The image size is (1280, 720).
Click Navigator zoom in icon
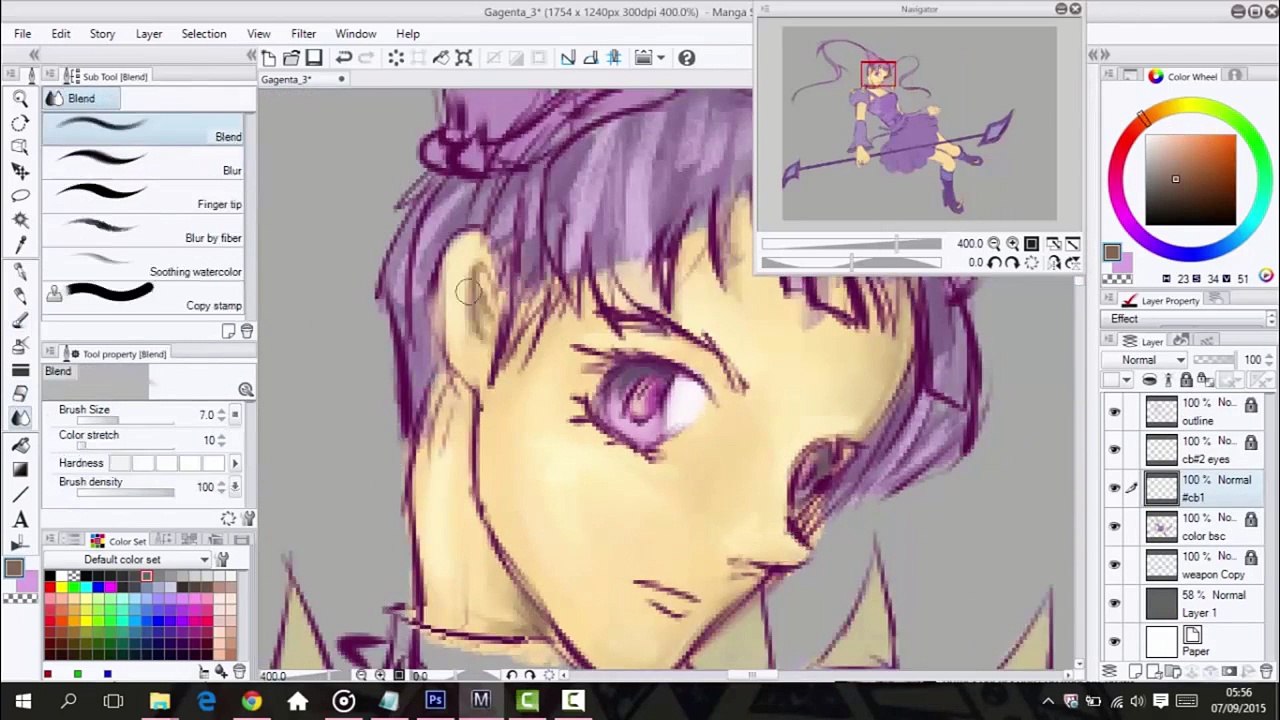(x=1012, y=244)
